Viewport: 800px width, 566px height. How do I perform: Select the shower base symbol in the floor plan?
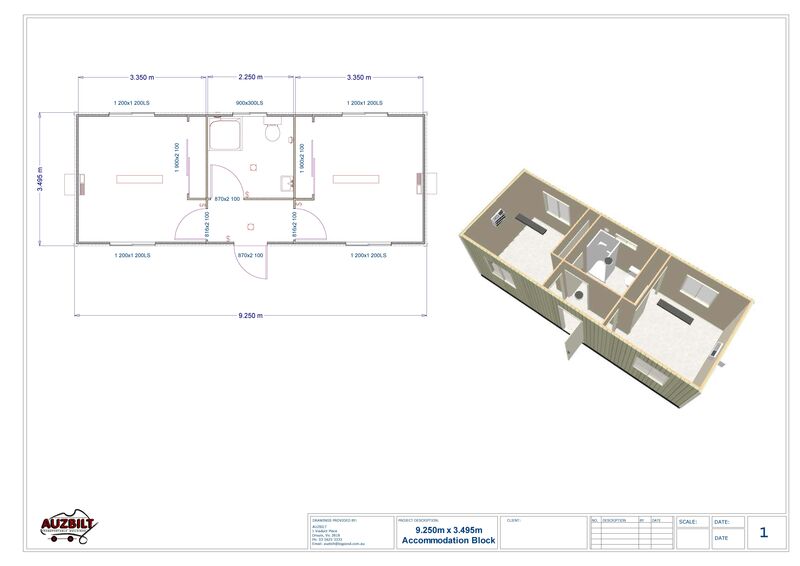point(223,133)
